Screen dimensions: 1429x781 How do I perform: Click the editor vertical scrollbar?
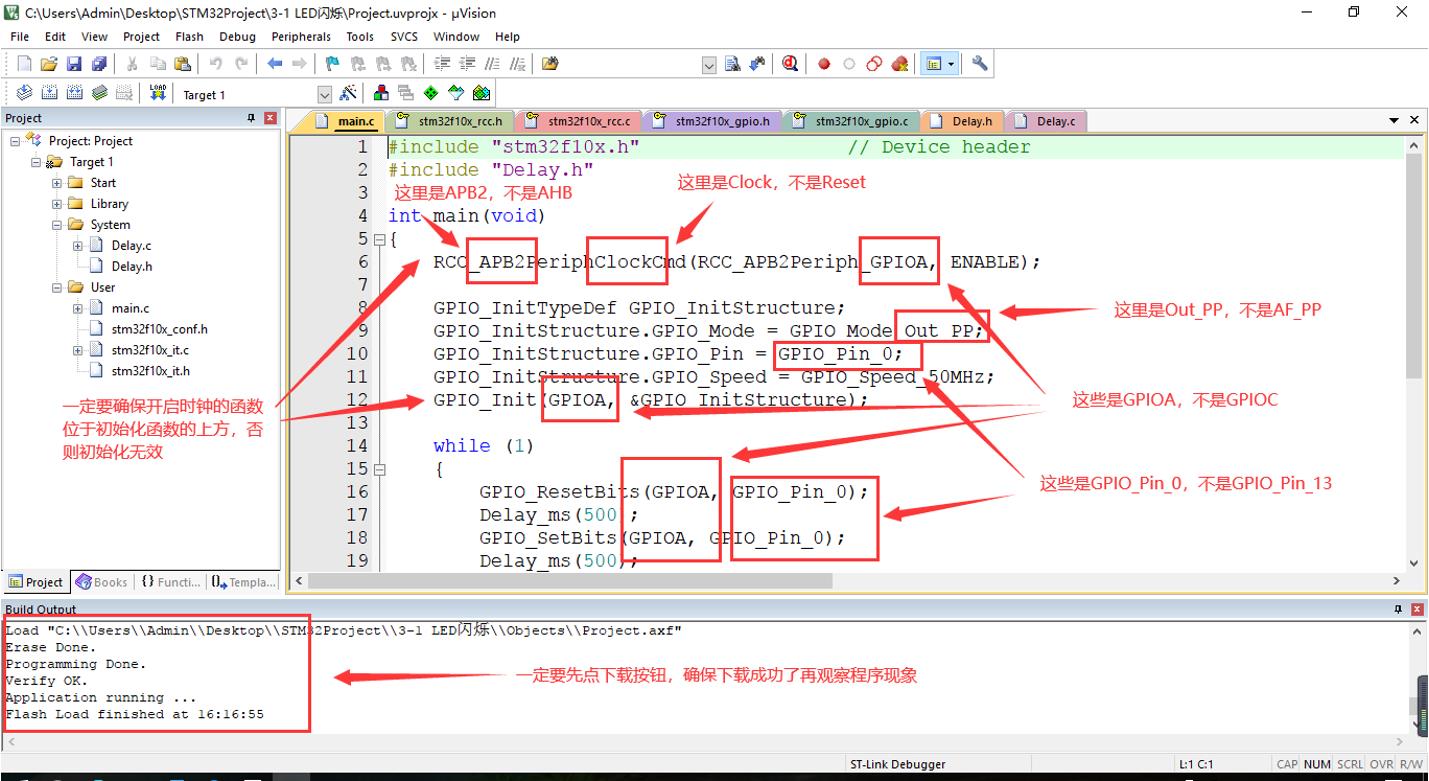[1413, 354]
